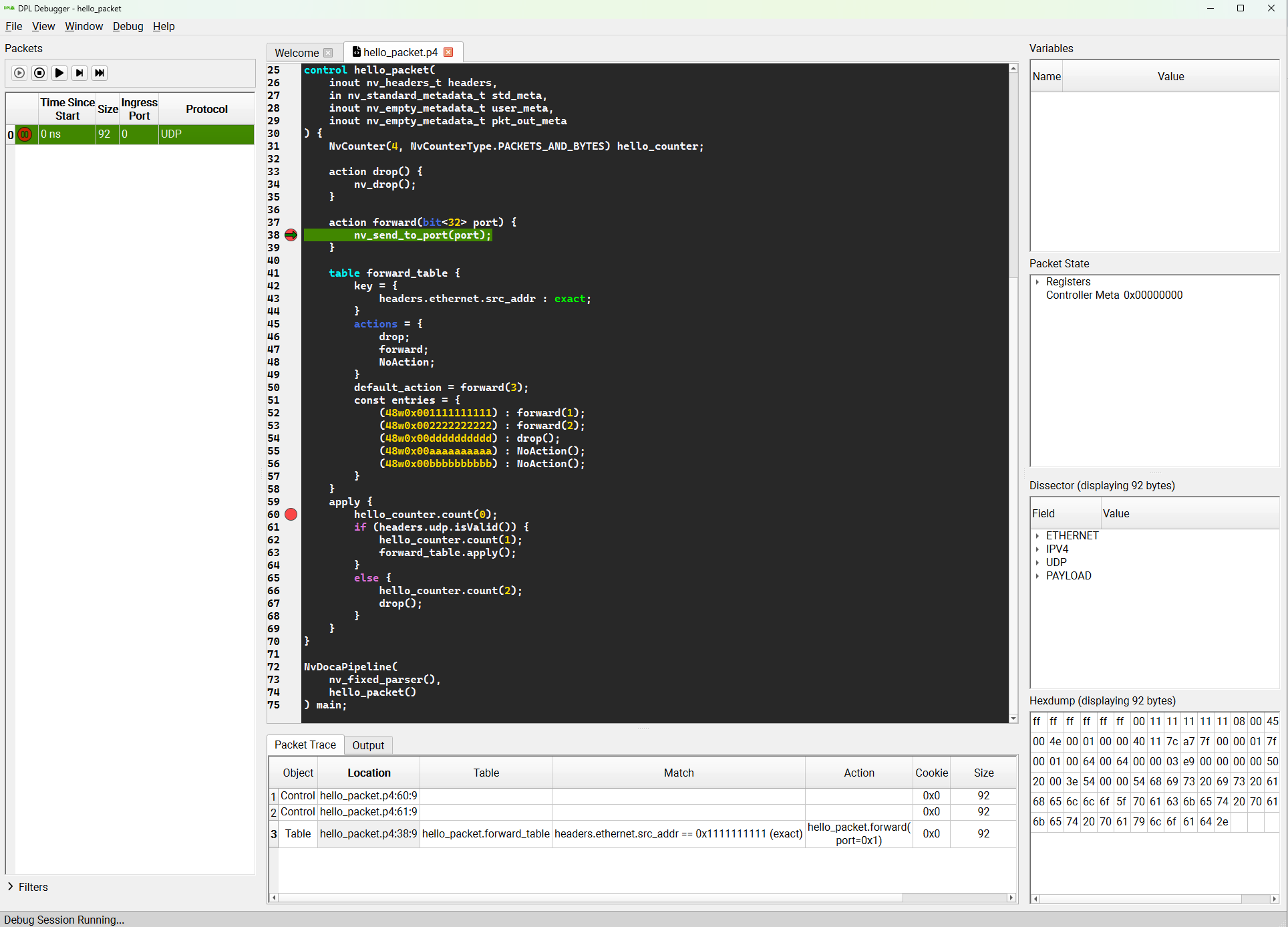The width and height of the screenshot is (1288, 927).
Task: Click the Start debug session circular play icon
Action: click(19, 73)
